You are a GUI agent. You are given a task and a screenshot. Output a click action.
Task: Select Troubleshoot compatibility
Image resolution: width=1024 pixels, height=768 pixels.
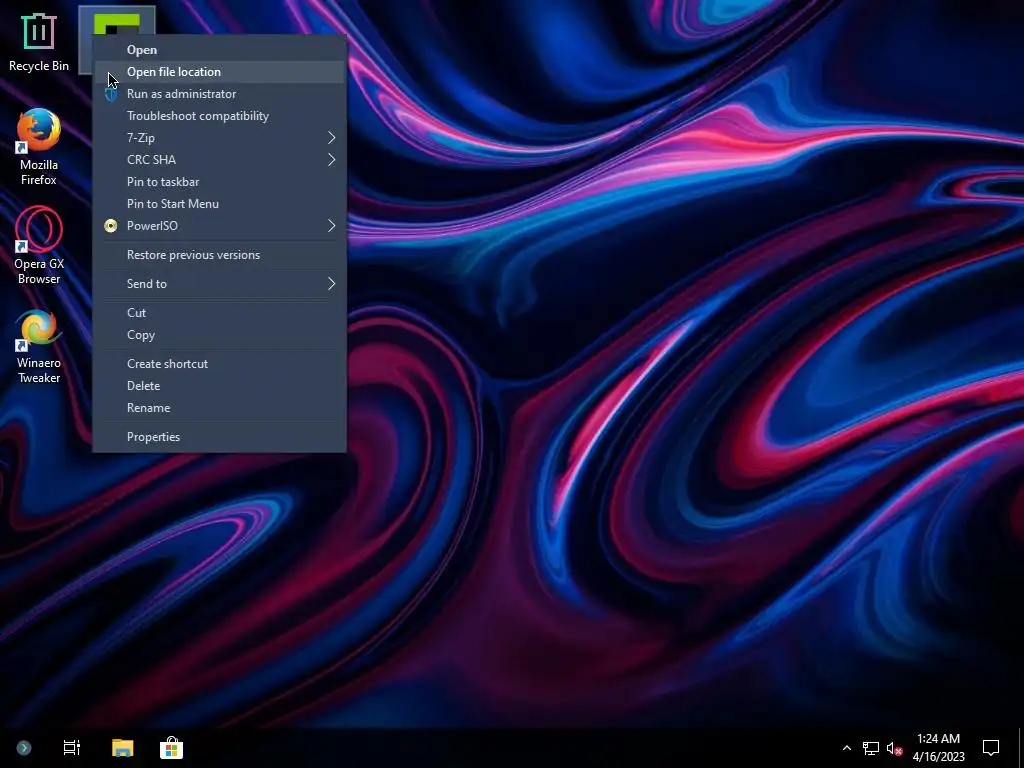pos(219,116)
